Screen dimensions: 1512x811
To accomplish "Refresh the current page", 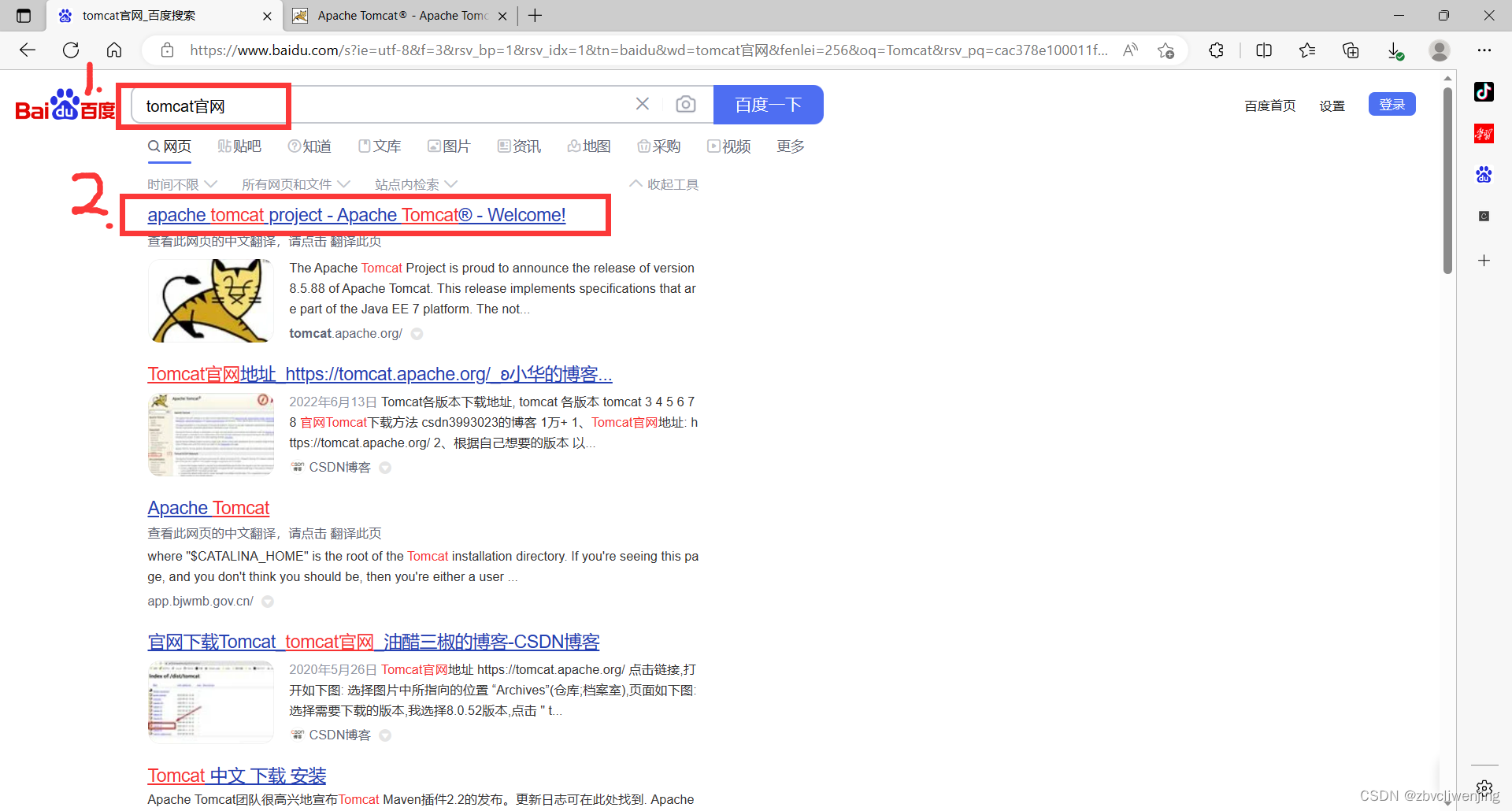I will pyautogui.click(x=71, y=50).
